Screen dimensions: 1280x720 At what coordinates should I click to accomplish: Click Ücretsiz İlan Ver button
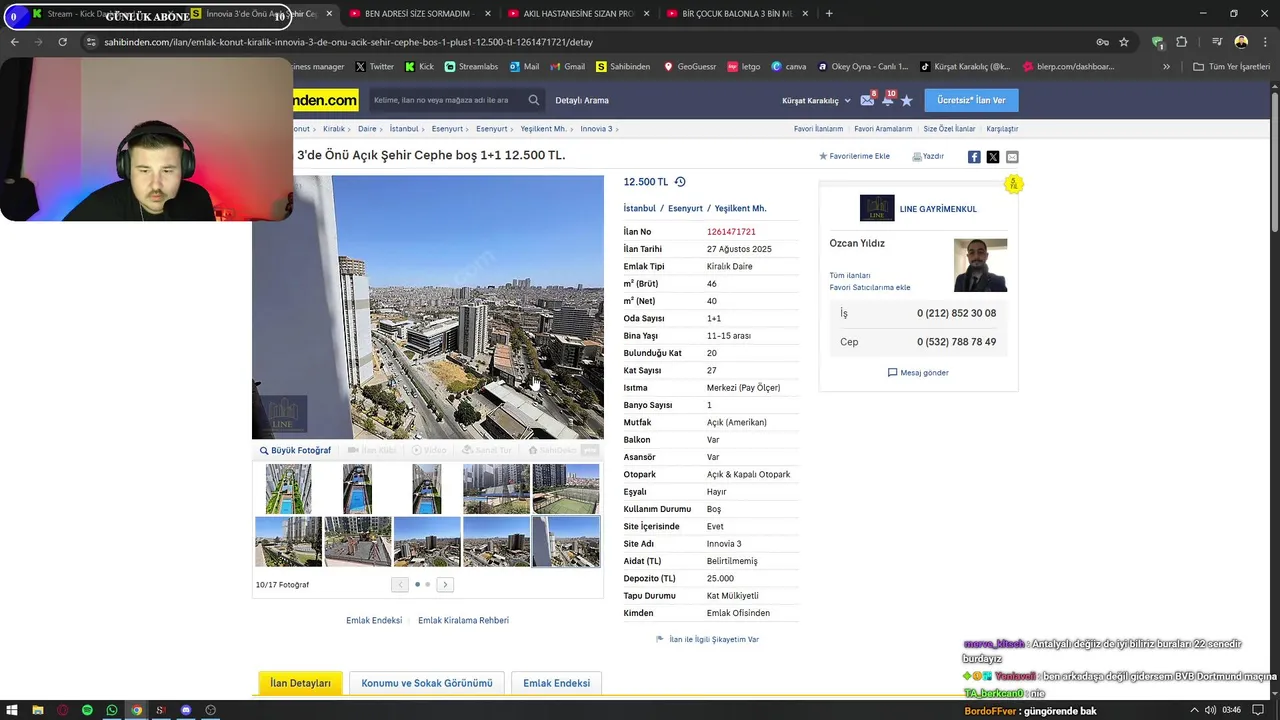coord(971,100)
